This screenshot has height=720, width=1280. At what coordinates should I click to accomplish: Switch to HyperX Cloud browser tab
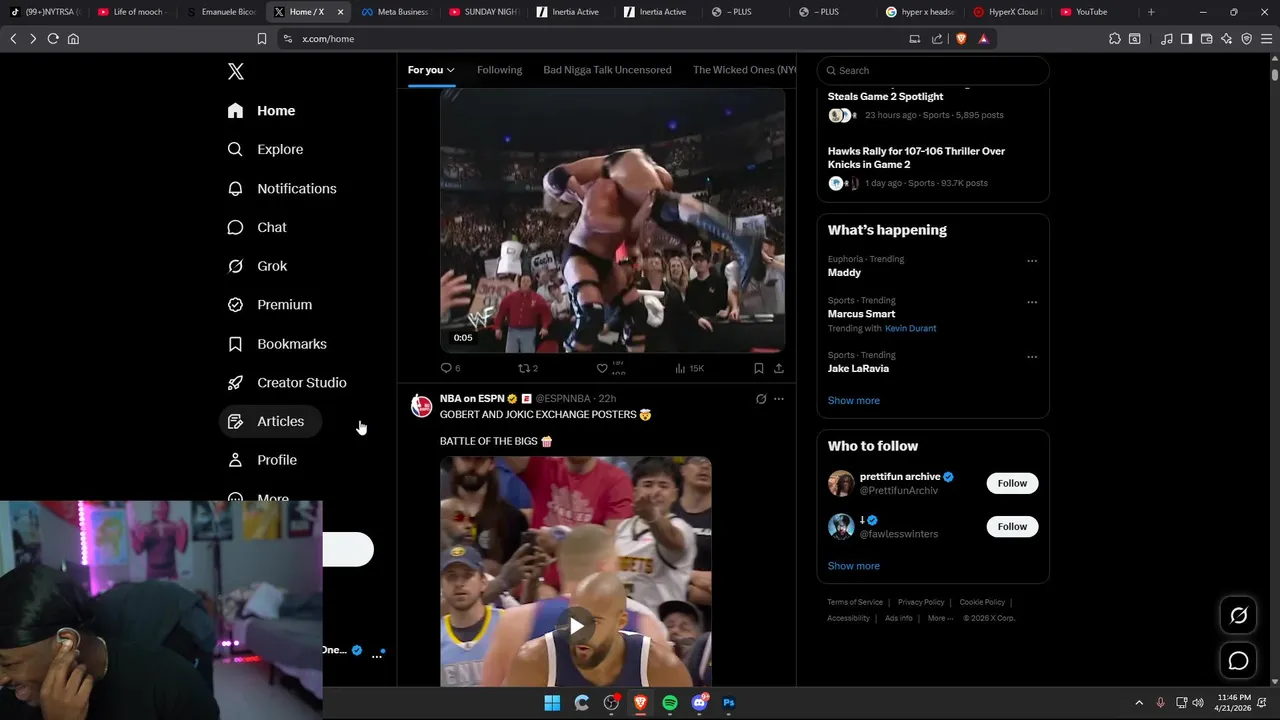(1006, 12)
